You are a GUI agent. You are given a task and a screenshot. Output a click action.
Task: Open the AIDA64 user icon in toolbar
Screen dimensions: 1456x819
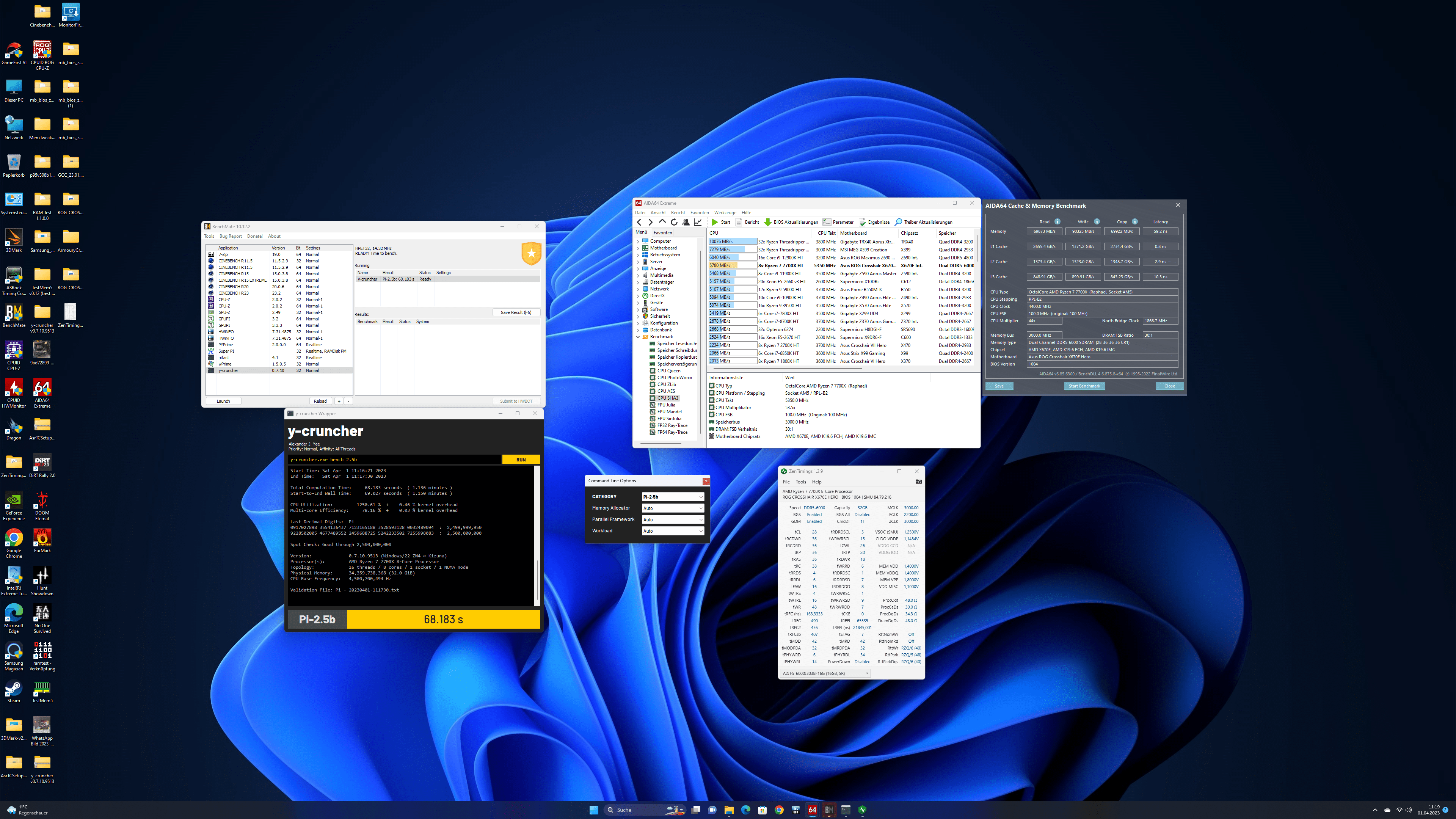686,222
